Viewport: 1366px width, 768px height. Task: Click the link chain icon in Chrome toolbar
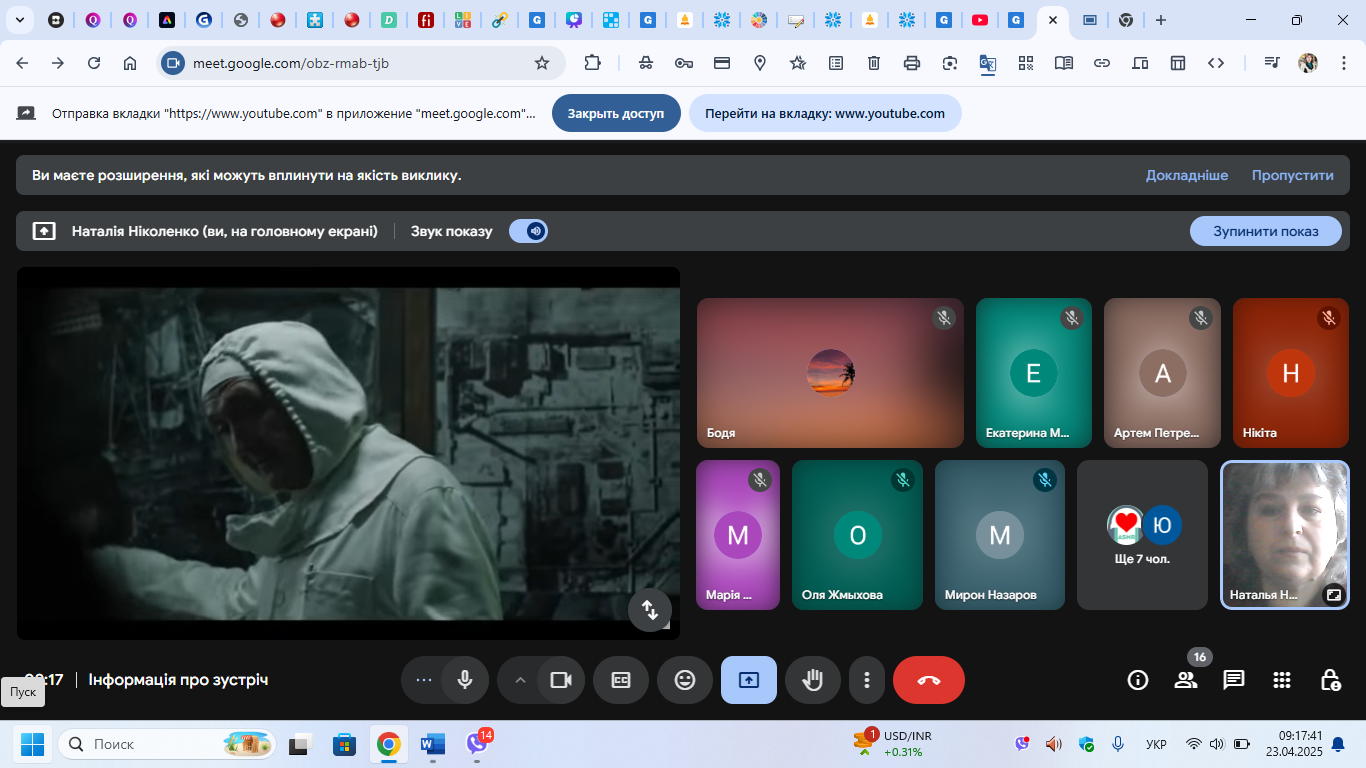pos(1102,63)
